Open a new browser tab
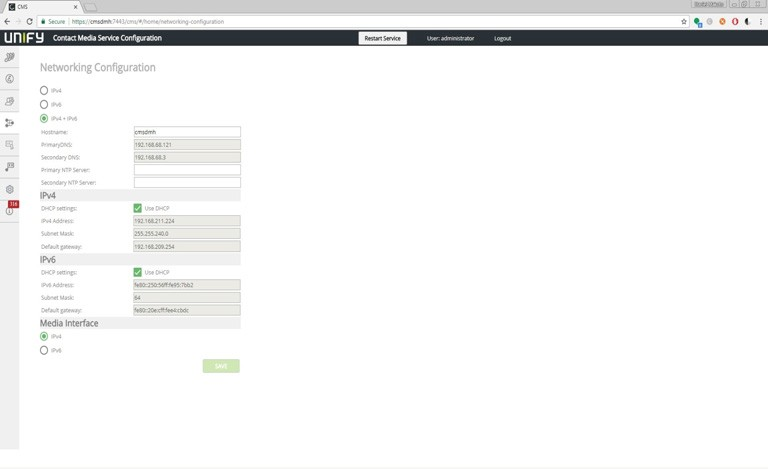Screen dimensions: 768x469 91,7
